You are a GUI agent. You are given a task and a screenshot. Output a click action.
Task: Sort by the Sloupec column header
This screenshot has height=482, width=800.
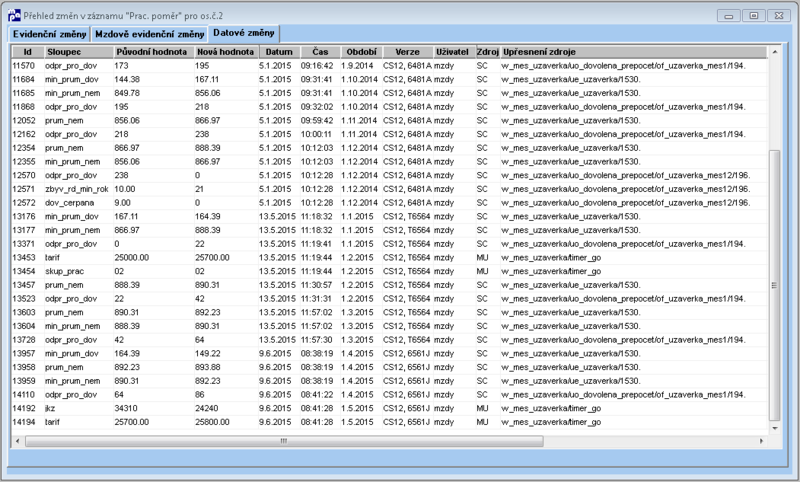[79, 52]
